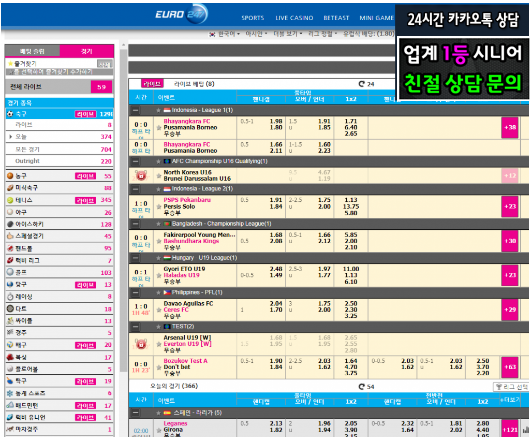Click the basketball icon in the sports list
This screenshot has height=437, width=531.
[x=10, y=176]
